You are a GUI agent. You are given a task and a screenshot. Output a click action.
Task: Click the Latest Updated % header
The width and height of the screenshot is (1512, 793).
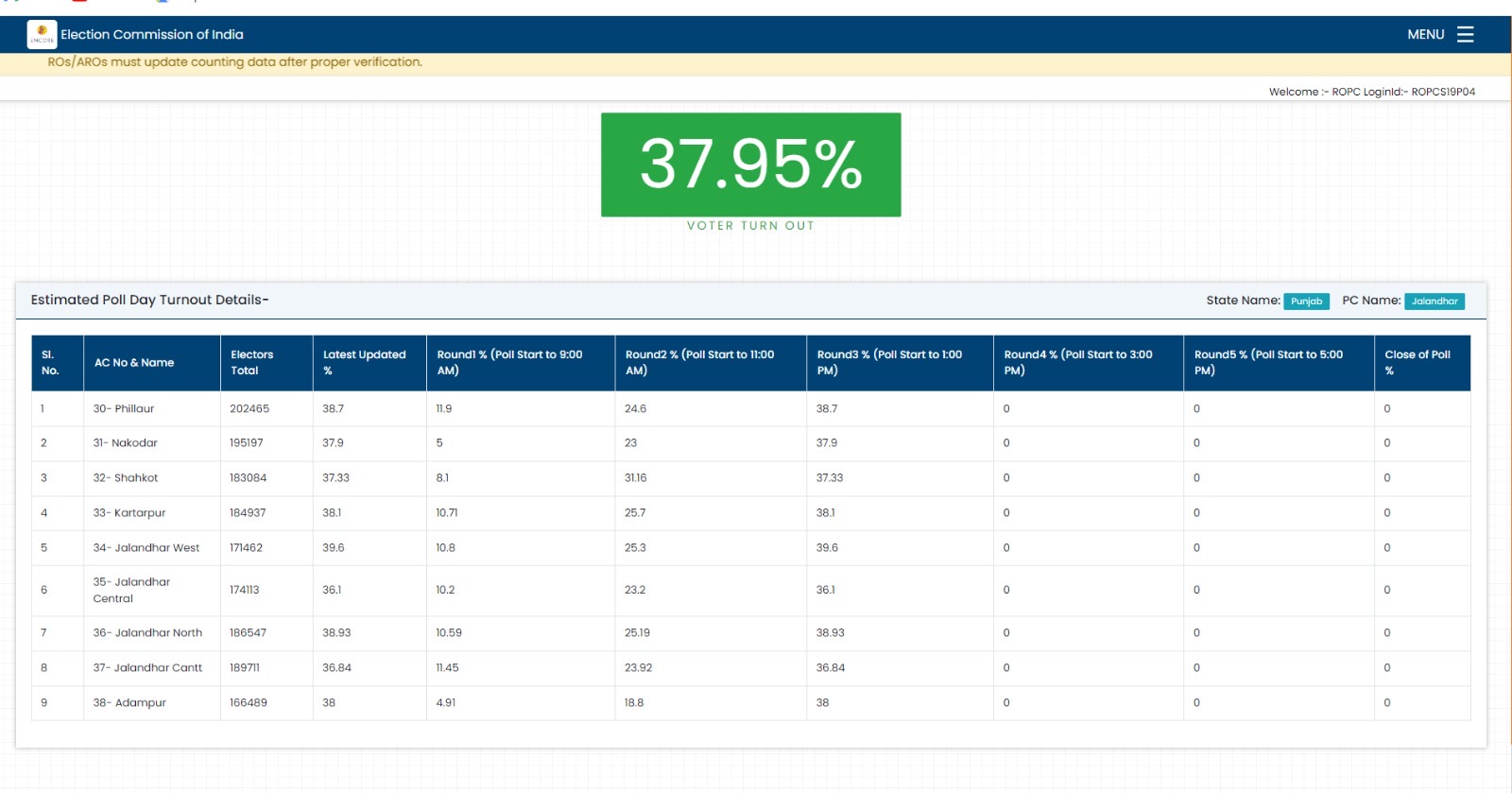[369, 363]
